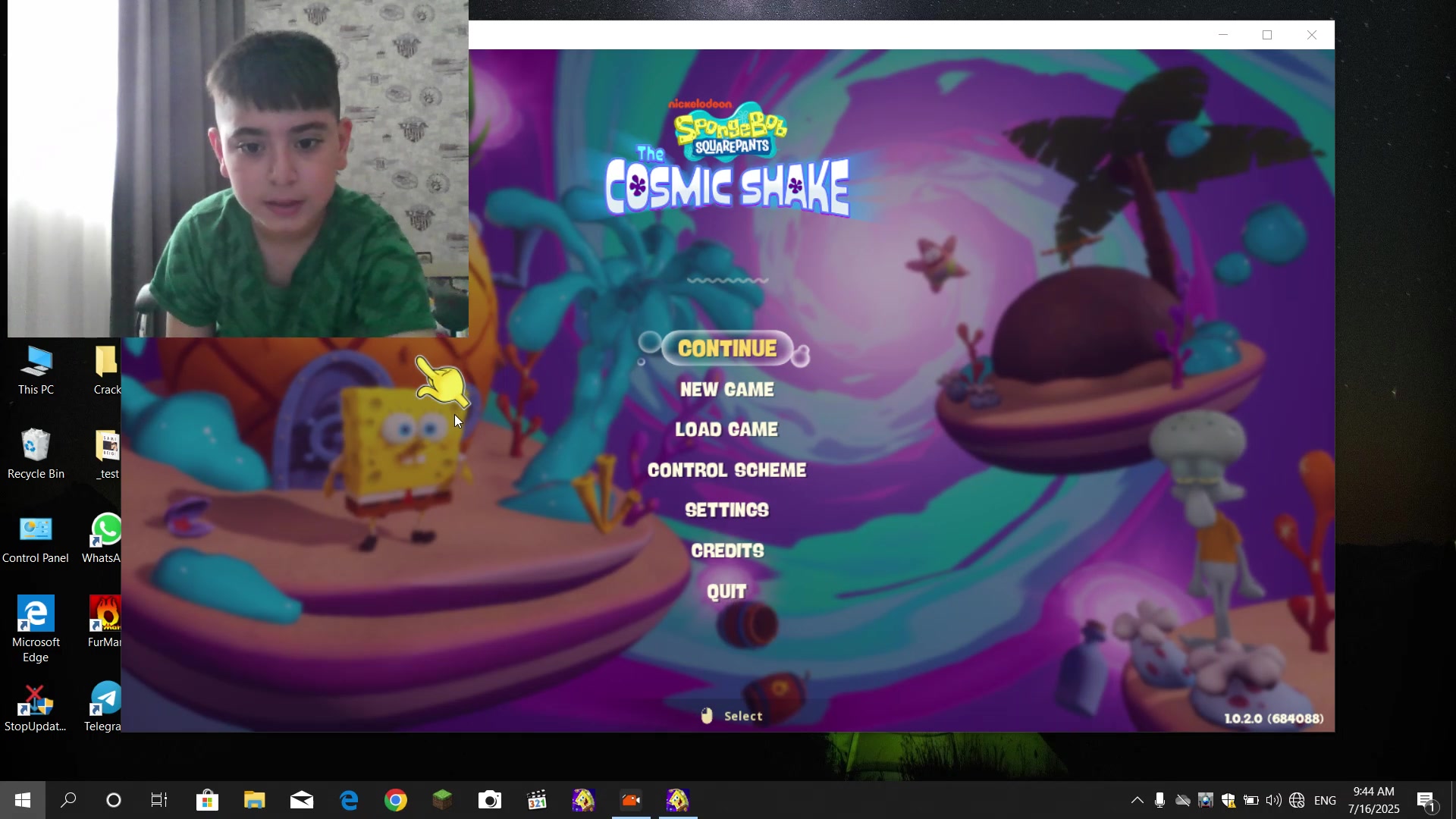Switch the ENG input language indicator
The image size is (1456, 819).
1326,800
